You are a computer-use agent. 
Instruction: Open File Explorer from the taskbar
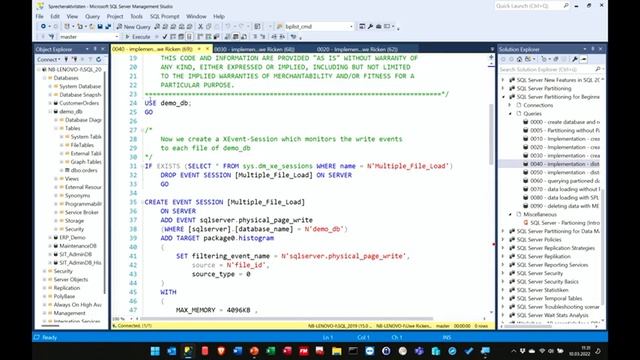336,351
